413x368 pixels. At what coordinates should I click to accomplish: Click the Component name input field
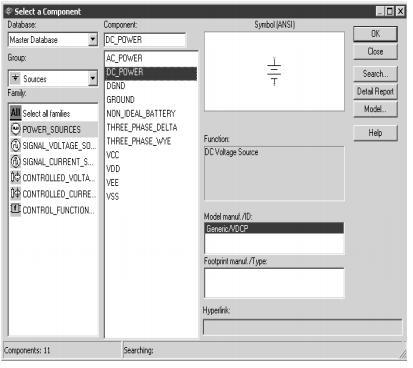(x=145, y=40)
